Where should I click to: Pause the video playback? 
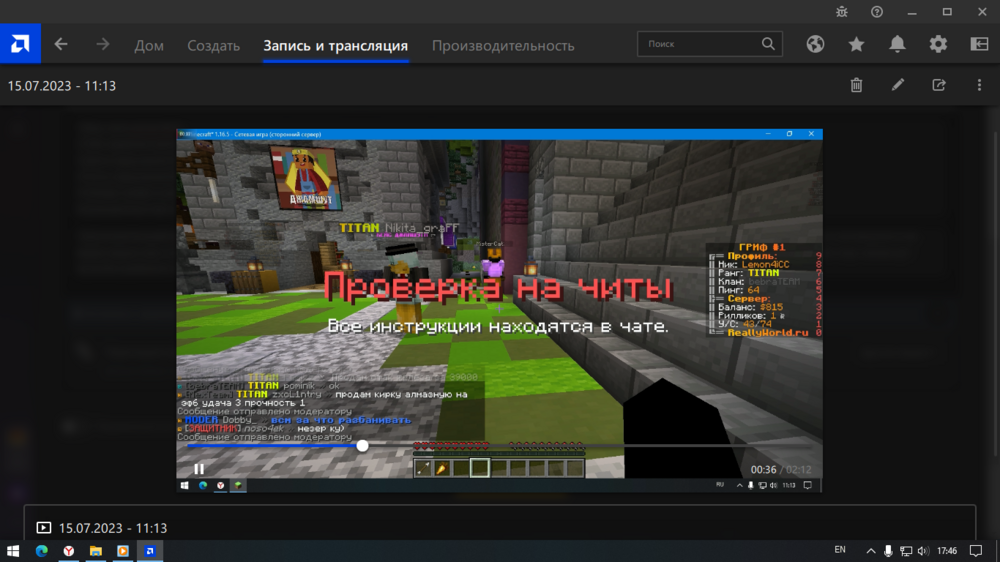pyautogui.click(x=199, y=469)
